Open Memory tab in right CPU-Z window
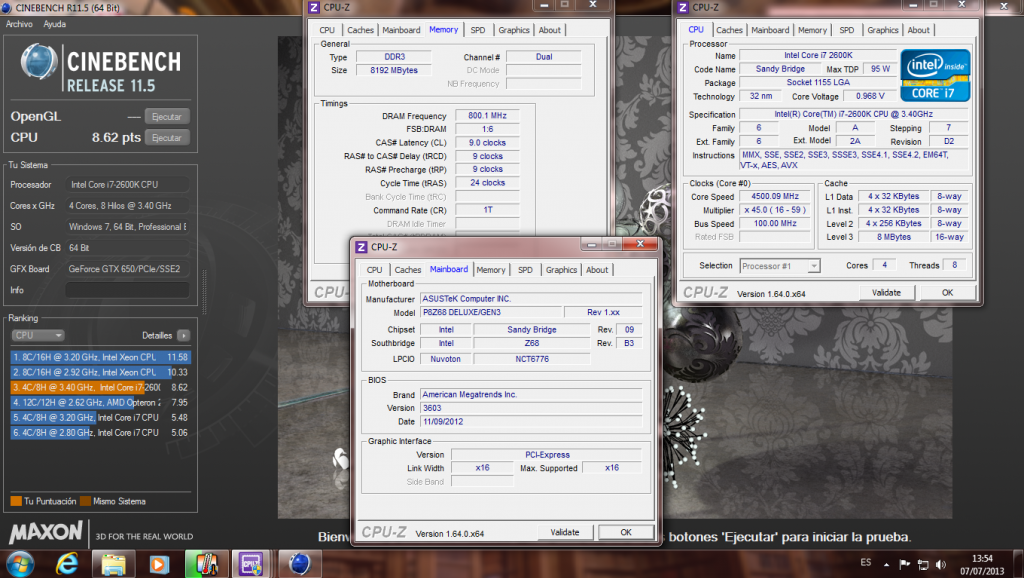This screenshot has height=578, width=1024. (812, 30)
